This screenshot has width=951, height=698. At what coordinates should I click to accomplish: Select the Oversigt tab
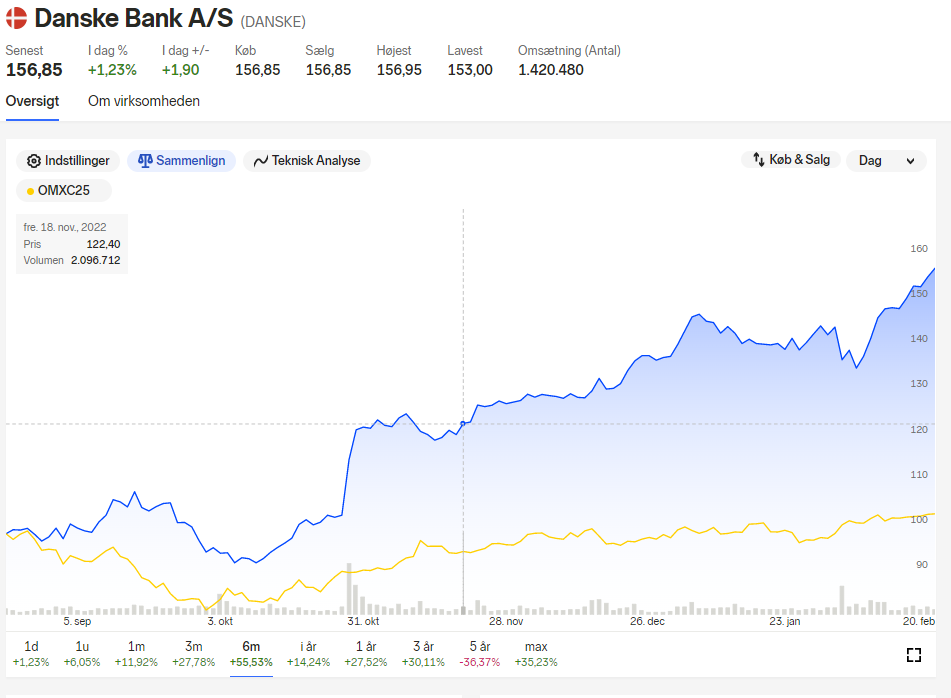click(32, 101)
